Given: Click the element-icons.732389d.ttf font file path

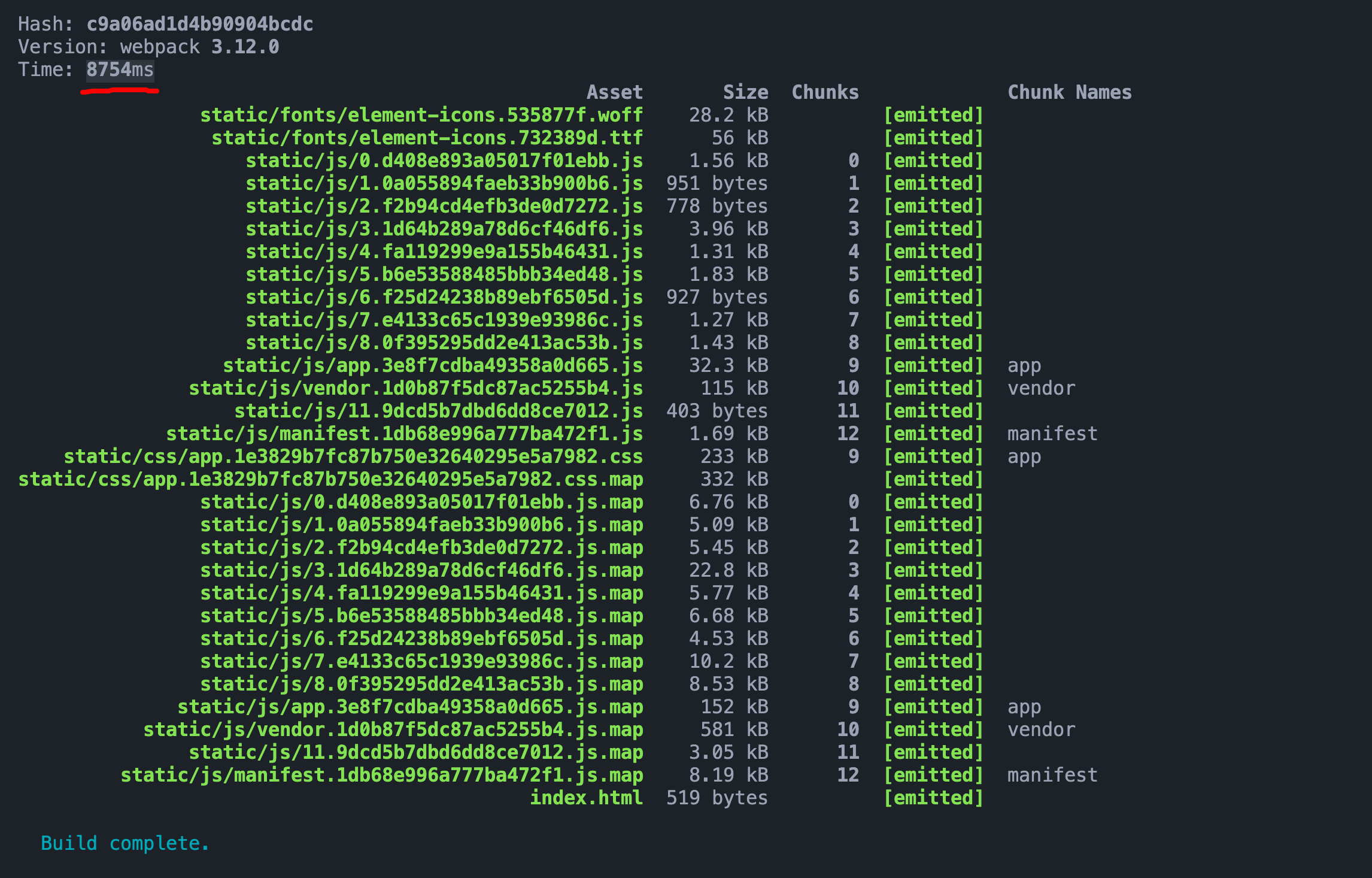Looking at the screenshot, I should [x=427, y=138].
